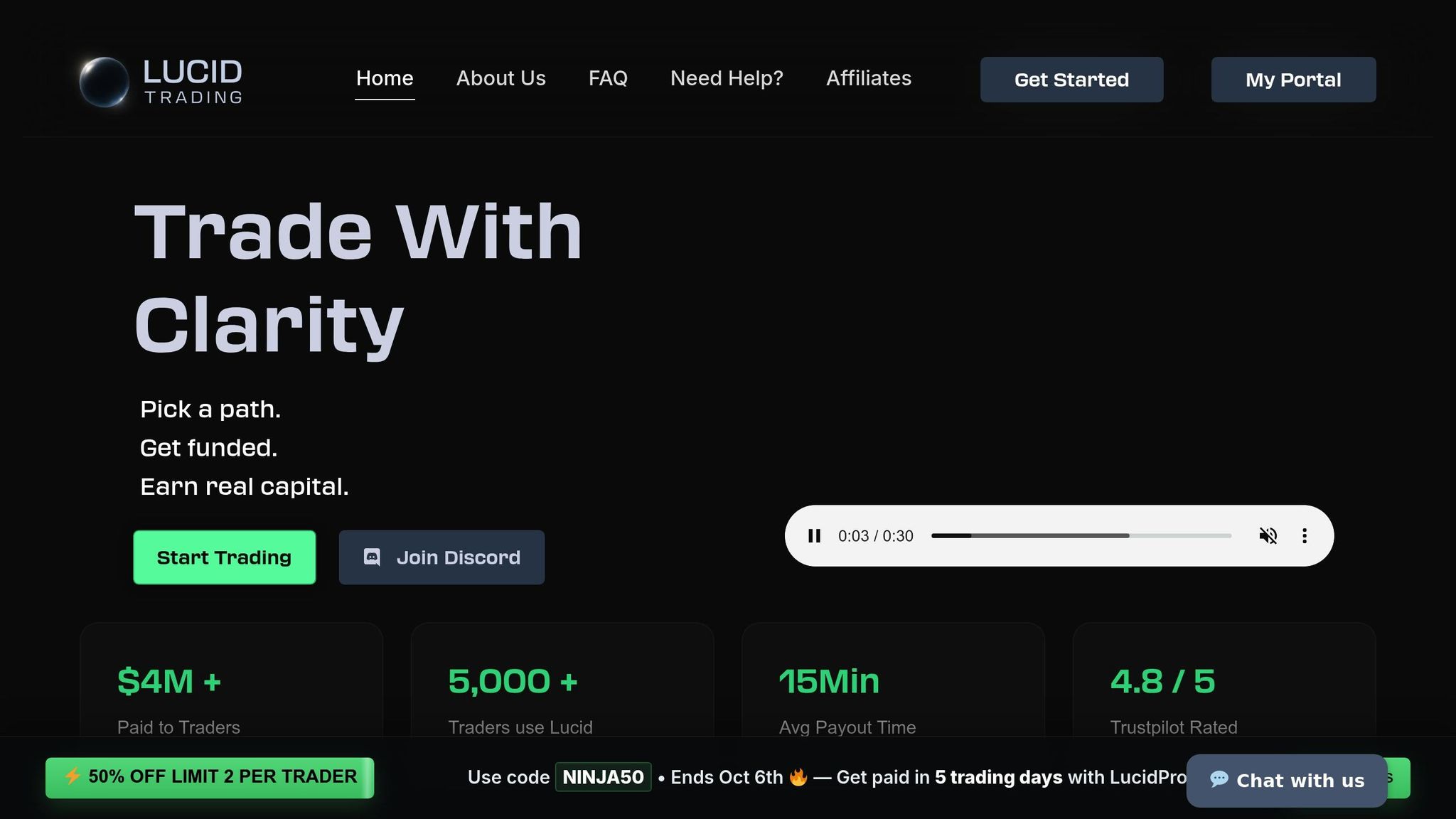Click the NINJA50 promo code
The width and height of the screenshot is (1456, 819).
[x=603, y=777]
